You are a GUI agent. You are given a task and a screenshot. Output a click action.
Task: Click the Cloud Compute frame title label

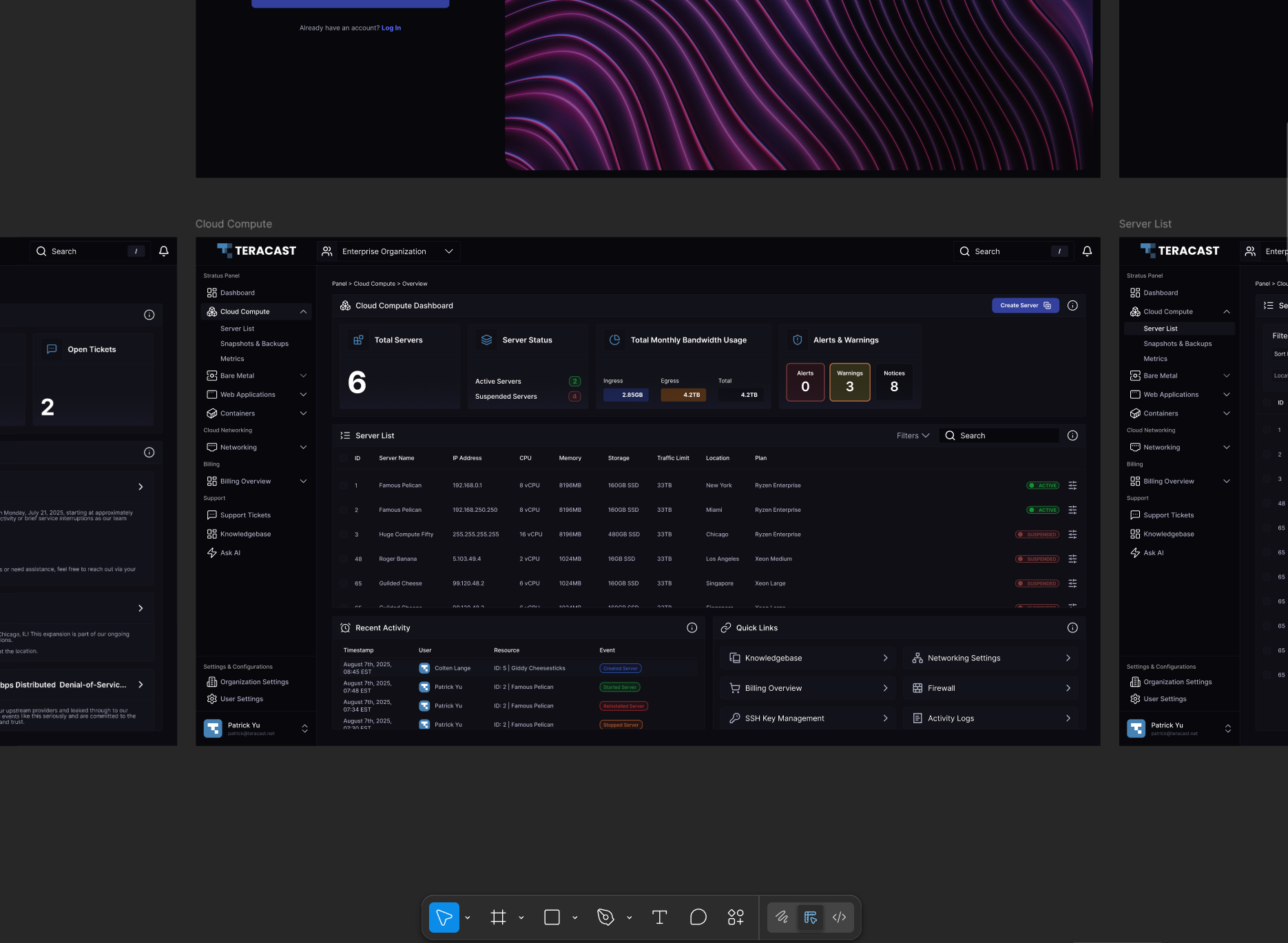coord(233,224)
